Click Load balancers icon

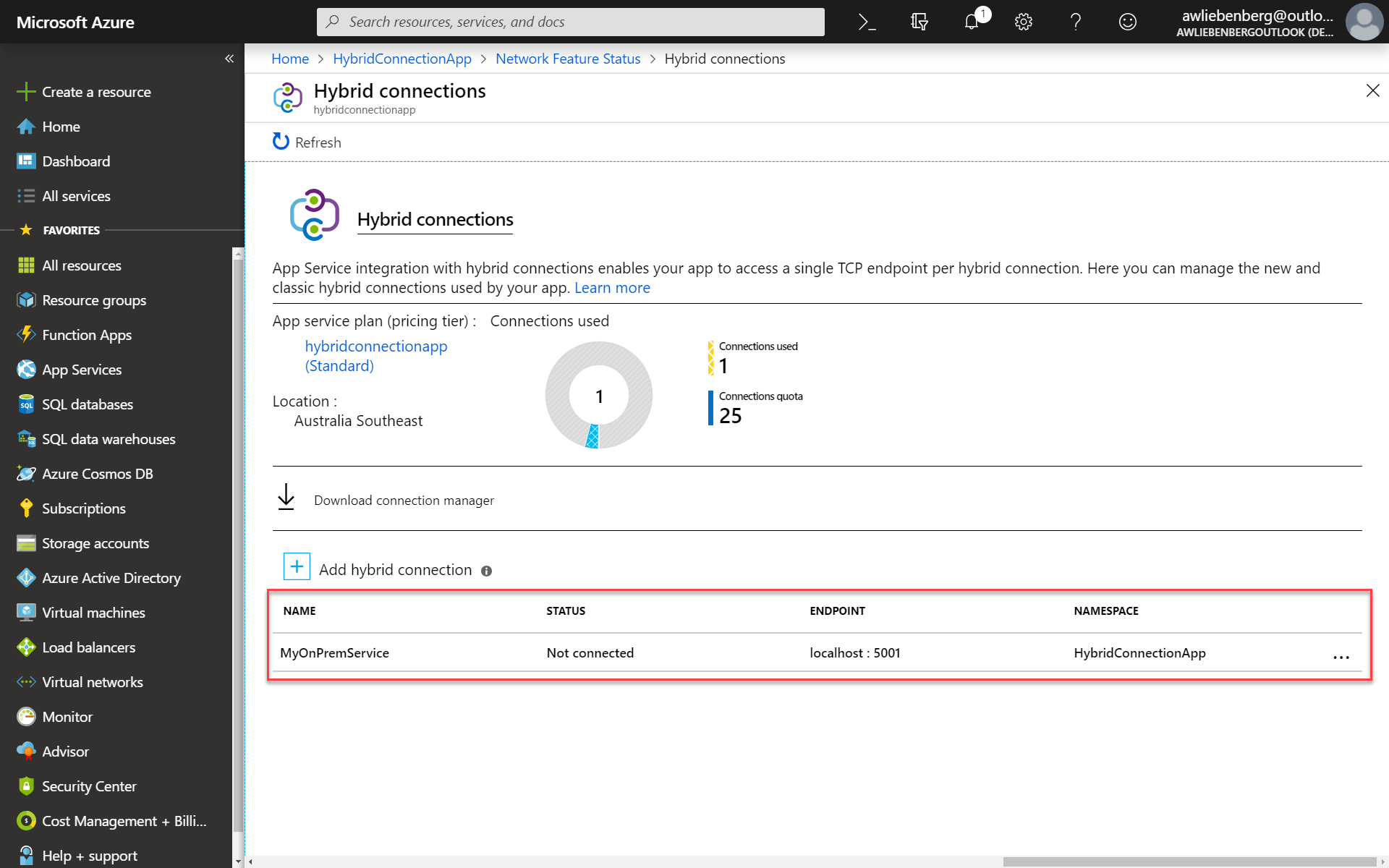[x=26, y=647]
